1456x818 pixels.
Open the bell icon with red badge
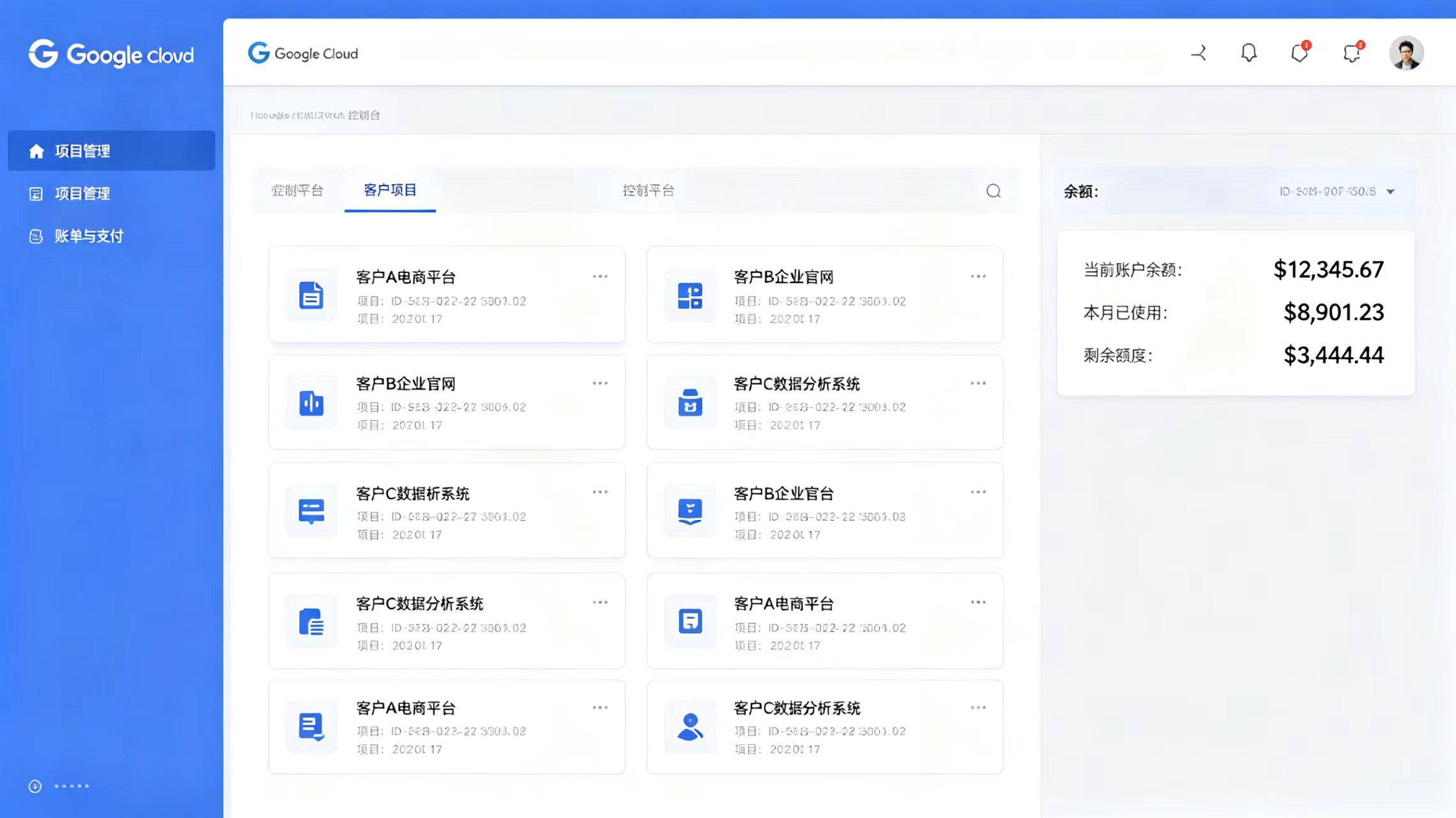[x=1299, y=52]
